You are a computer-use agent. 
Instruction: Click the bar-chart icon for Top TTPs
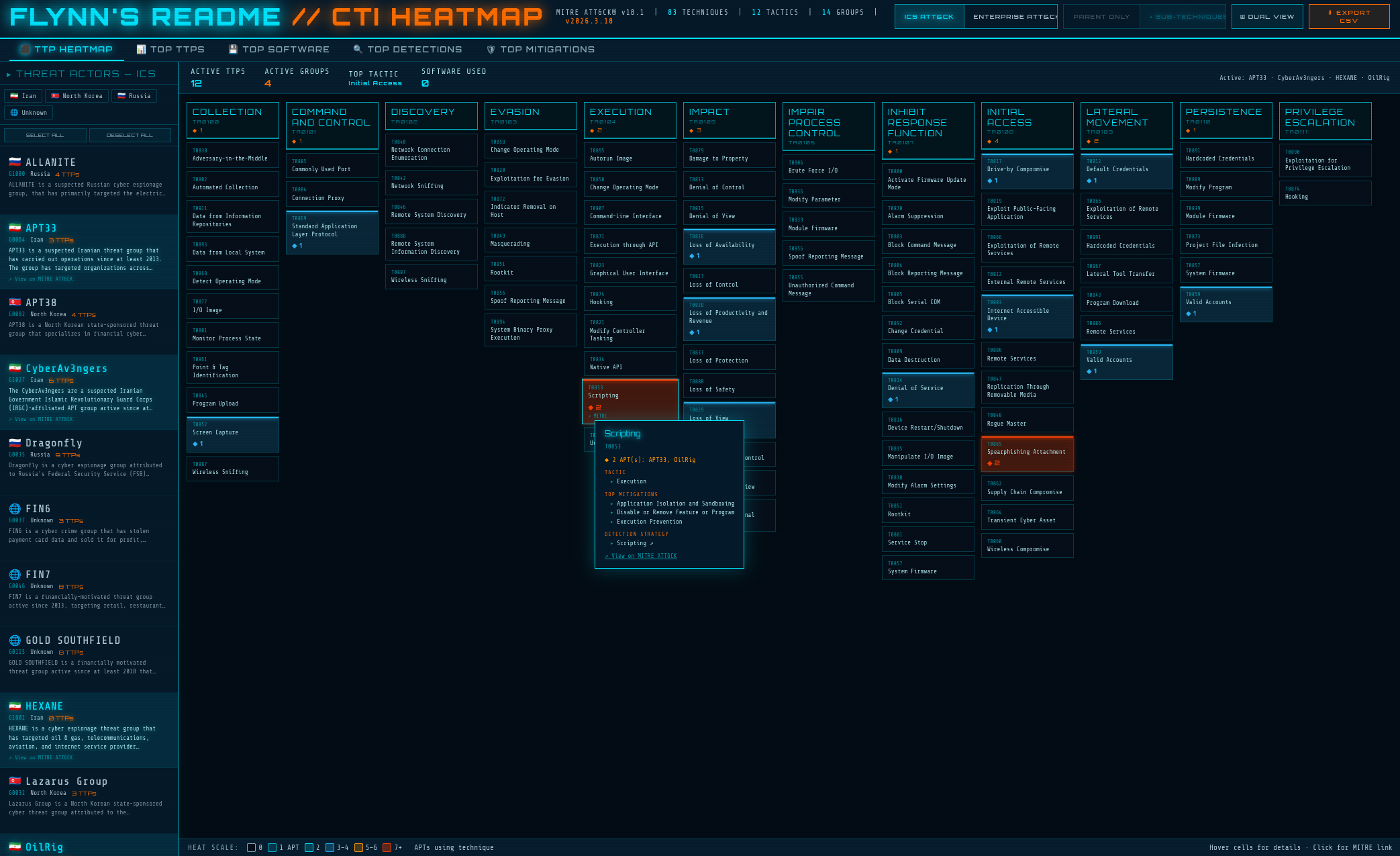tap(142, 49)
